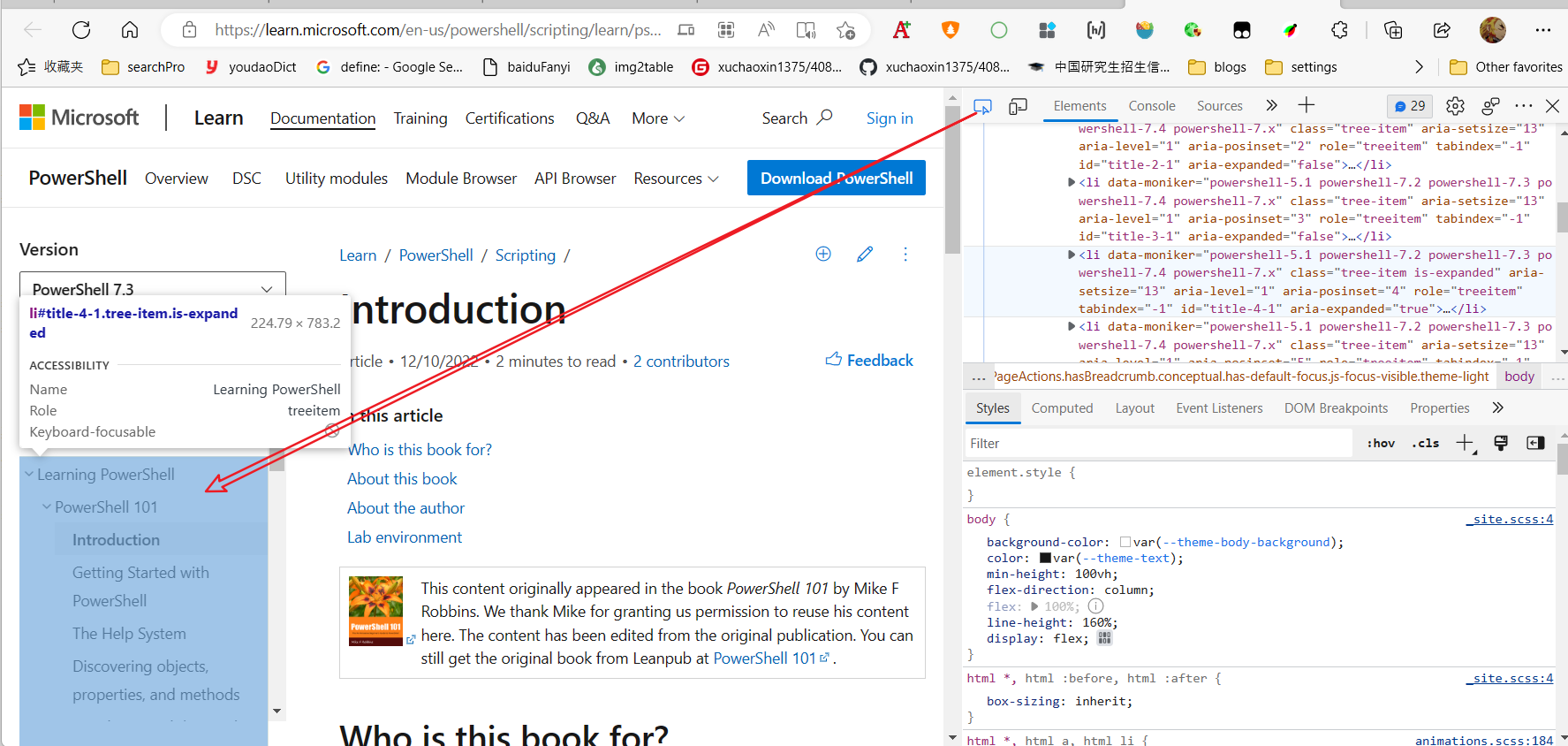Open the PowerShell 7.3 version dropdown
The width and height of the screenshot is (1568, 746).
[153, 289]
